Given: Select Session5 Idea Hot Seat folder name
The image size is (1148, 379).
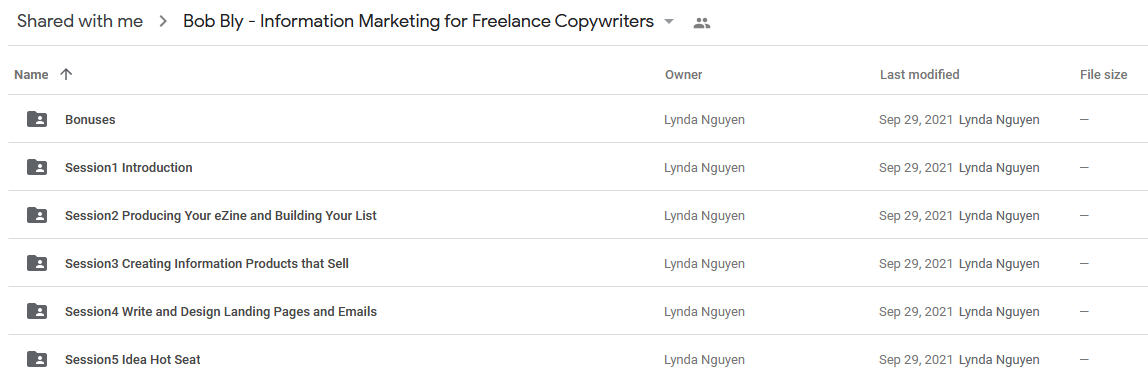Looking at the screenshot, I should point(133,359).
